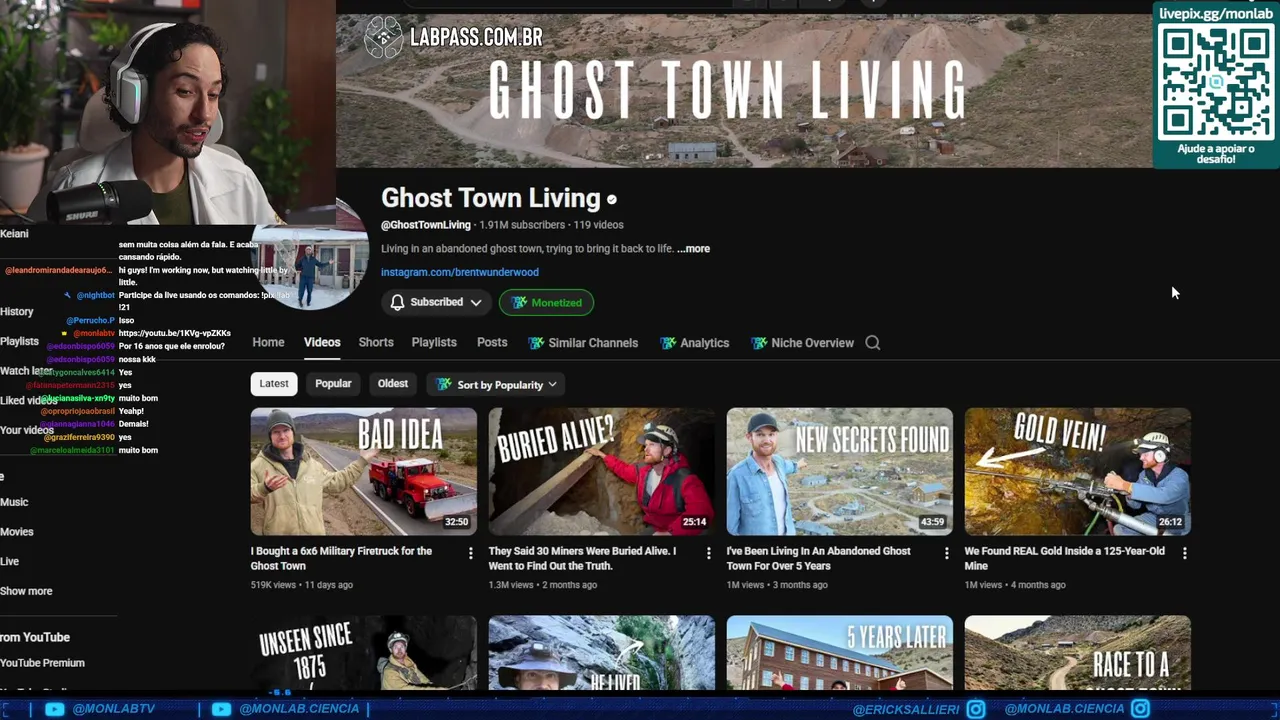Click the 1M views 4 months ago text
Image resolution: width=1280 pixels, height=720 pixels.
[1015, 585]
